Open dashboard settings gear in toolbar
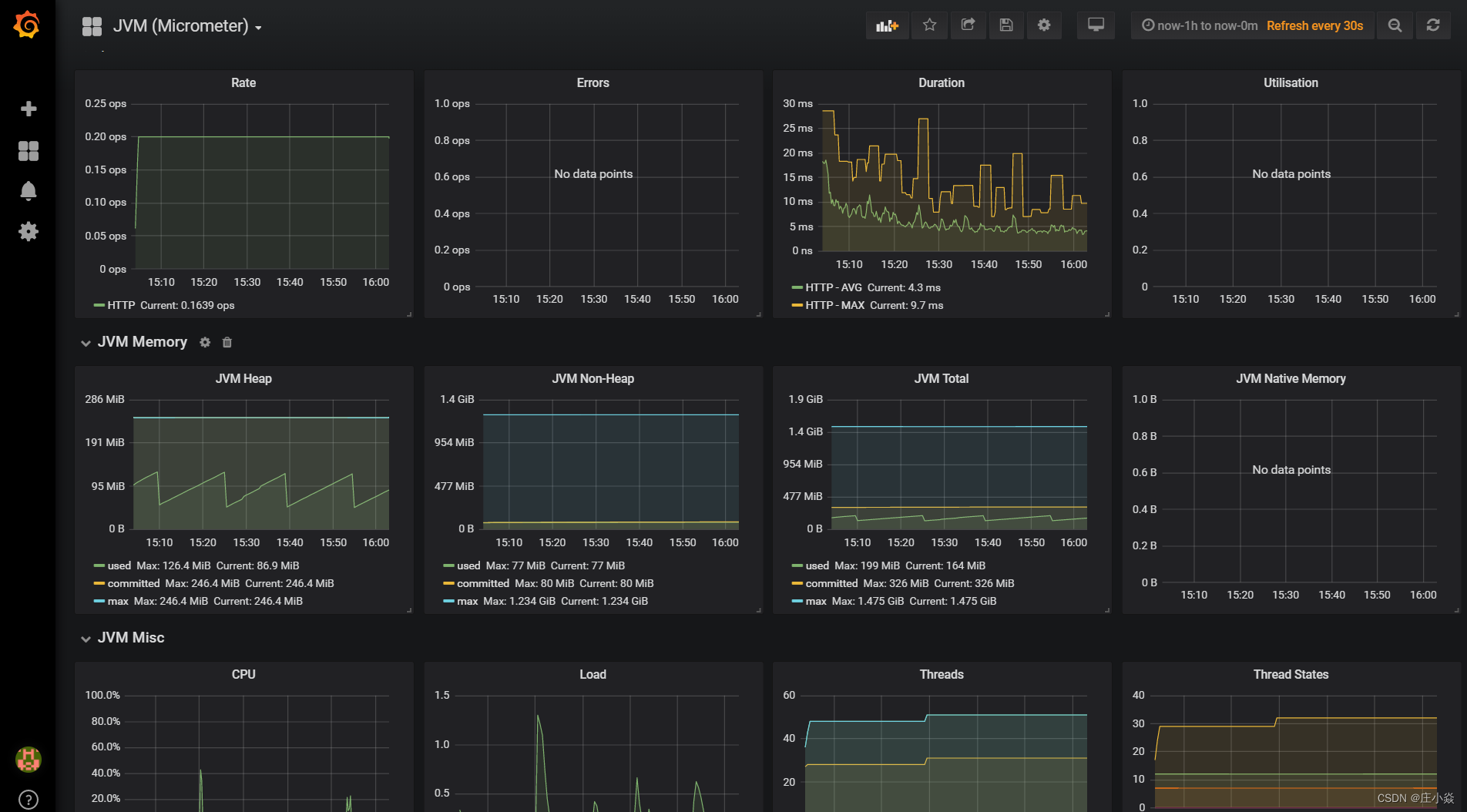 (1044, 25)
